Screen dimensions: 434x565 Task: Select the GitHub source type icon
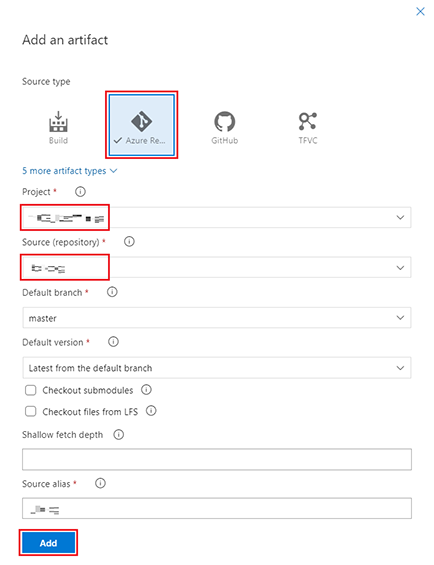[225, 128]
